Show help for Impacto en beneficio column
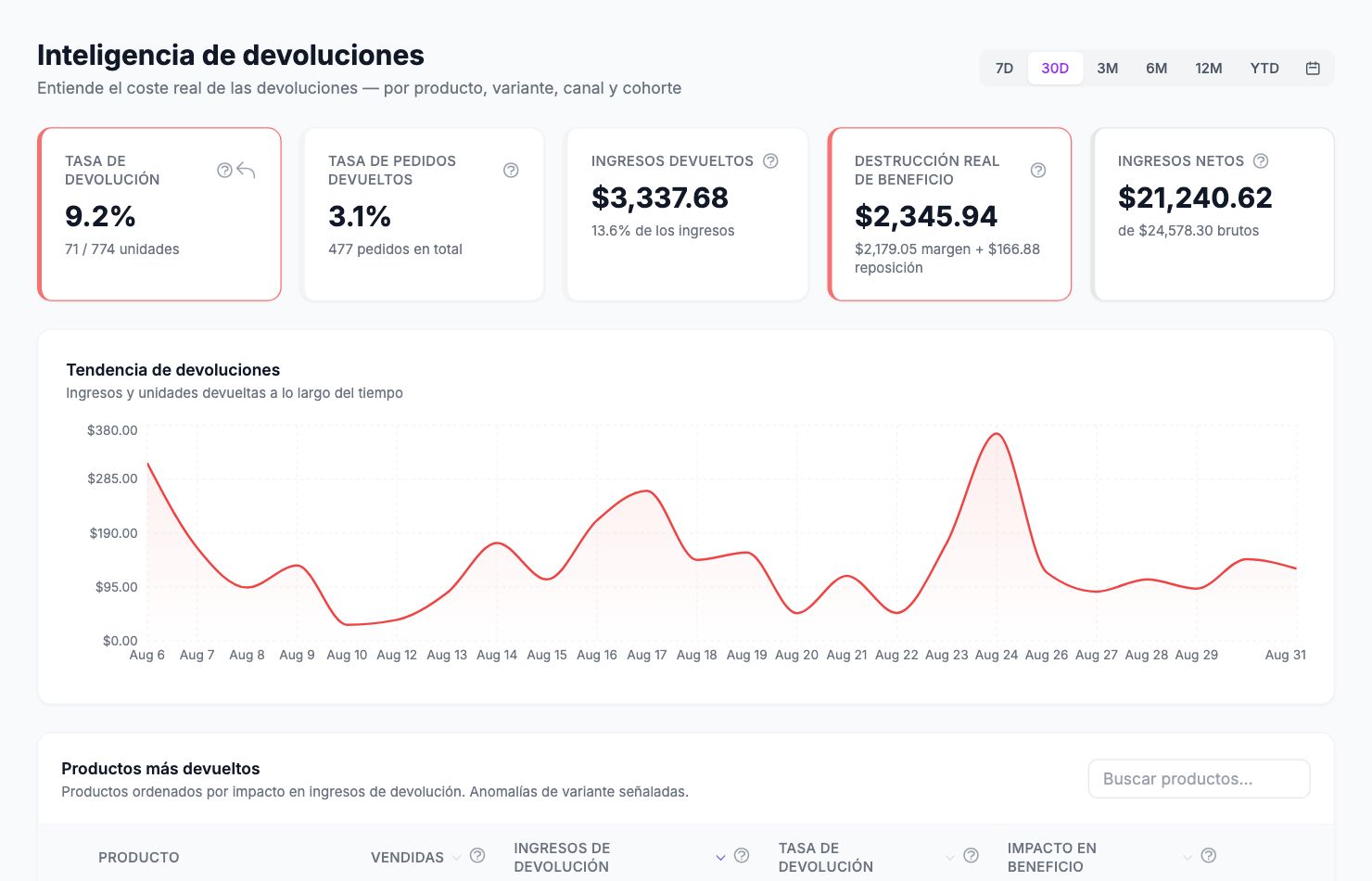1372x881 pixels. pyautogui.click(x=1209, y=855)
